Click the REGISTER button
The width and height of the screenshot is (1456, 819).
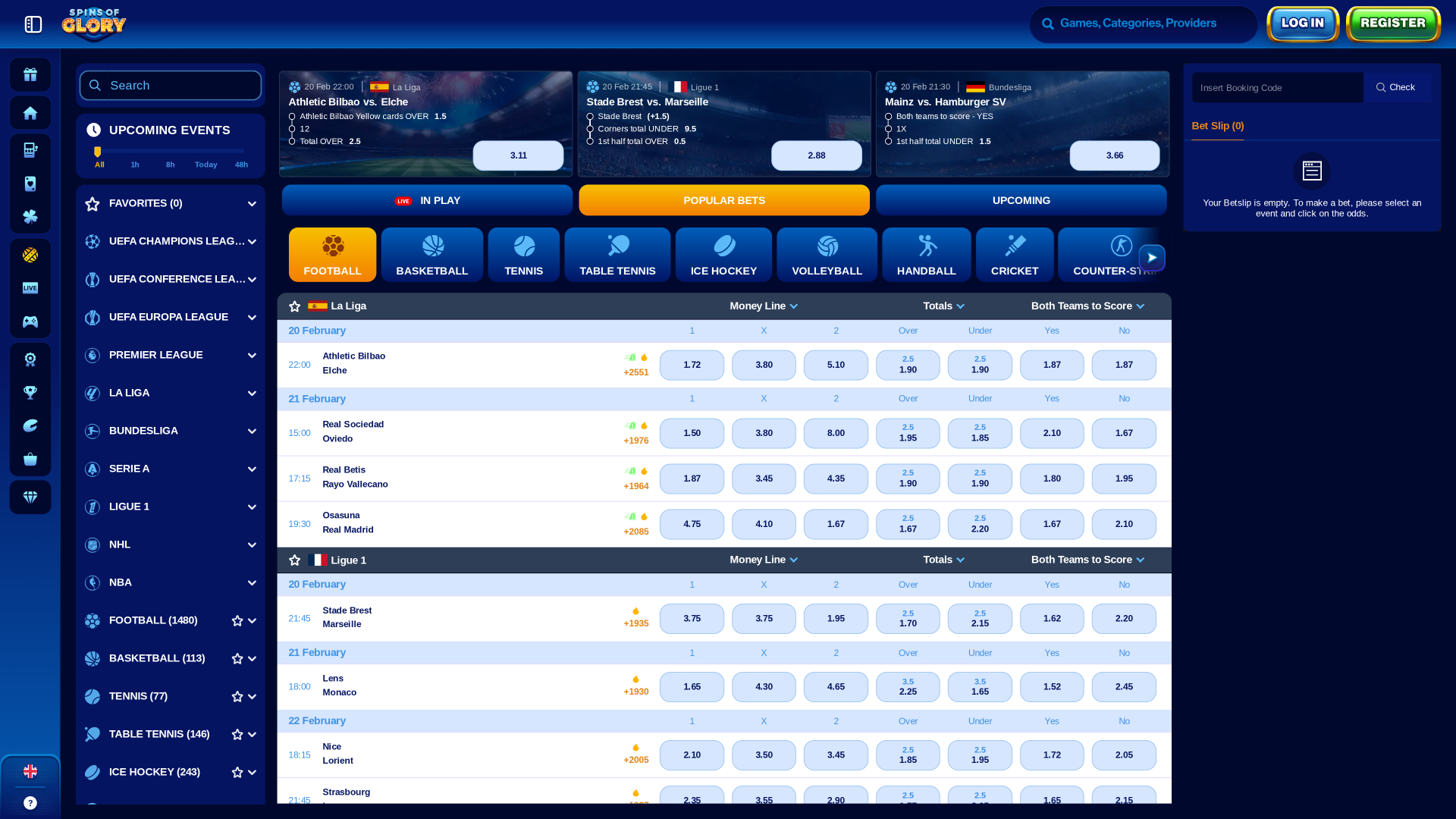pos(1392,24)
